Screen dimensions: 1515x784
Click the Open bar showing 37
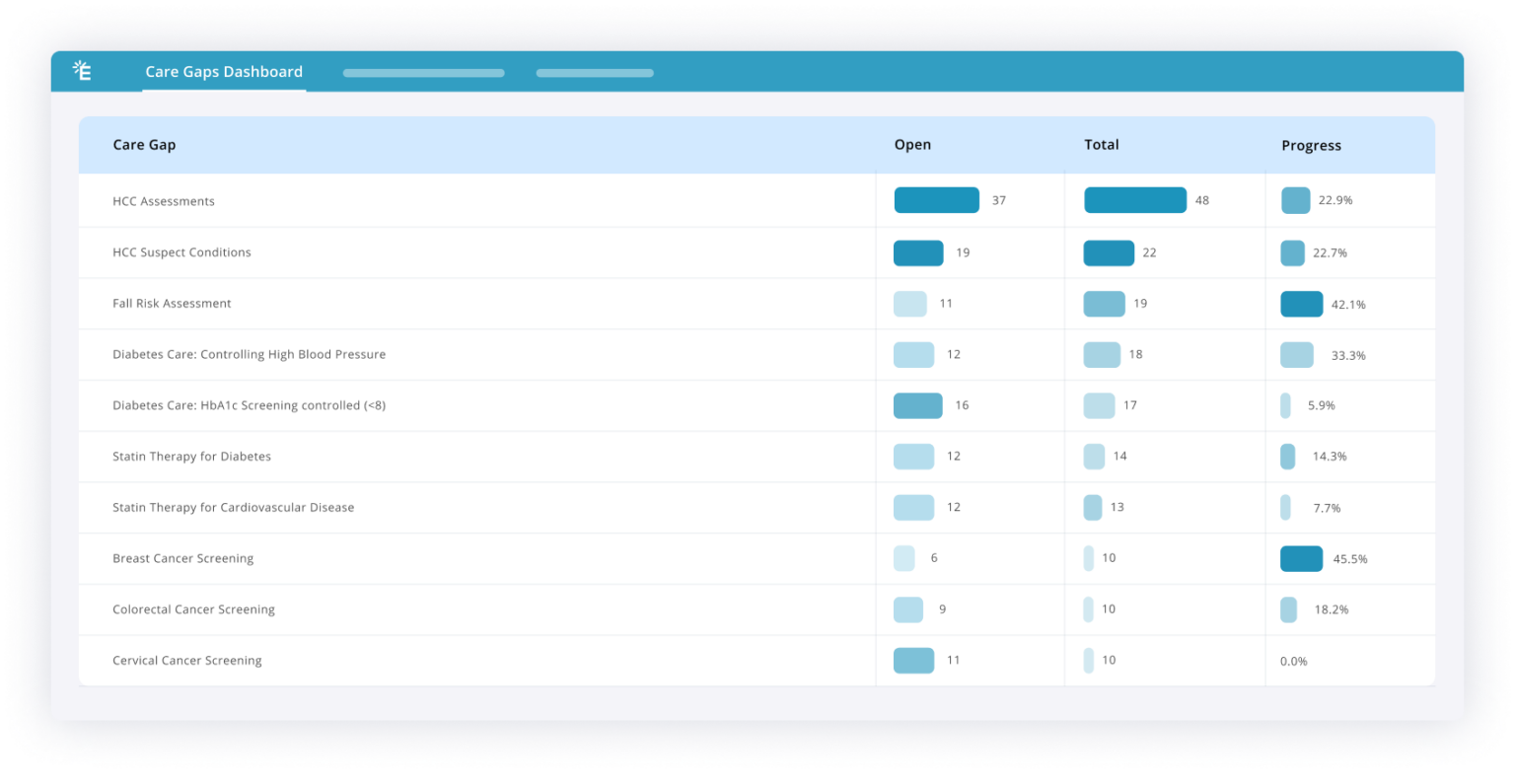(x=936, y=200)
